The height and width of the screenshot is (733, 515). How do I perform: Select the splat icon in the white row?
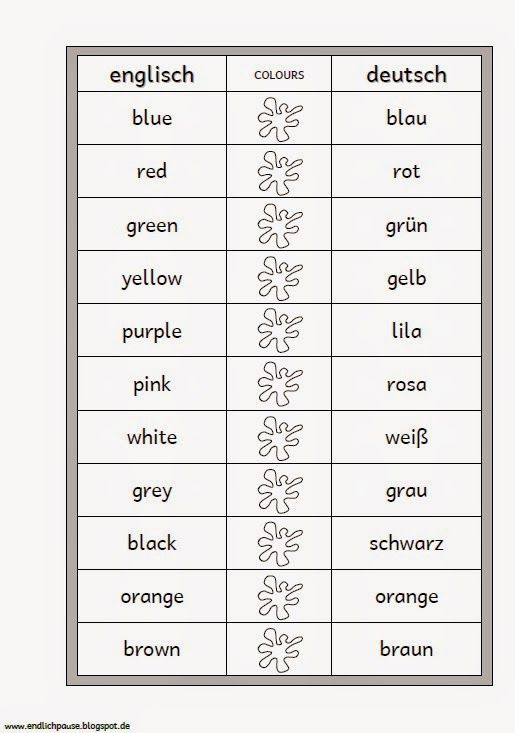click(279, 438)
